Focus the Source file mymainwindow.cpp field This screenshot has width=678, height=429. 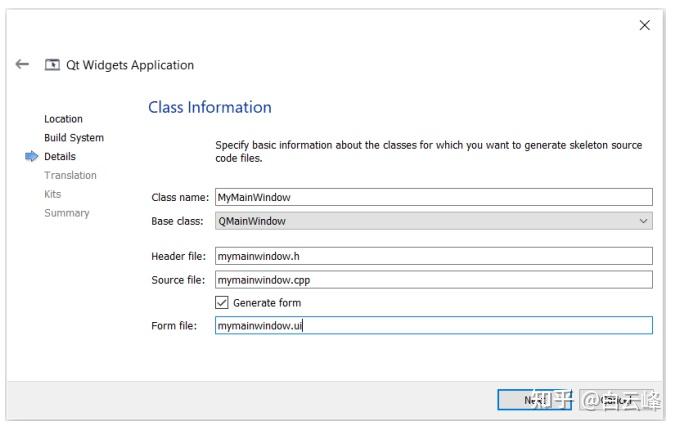[x=433, y=280]
